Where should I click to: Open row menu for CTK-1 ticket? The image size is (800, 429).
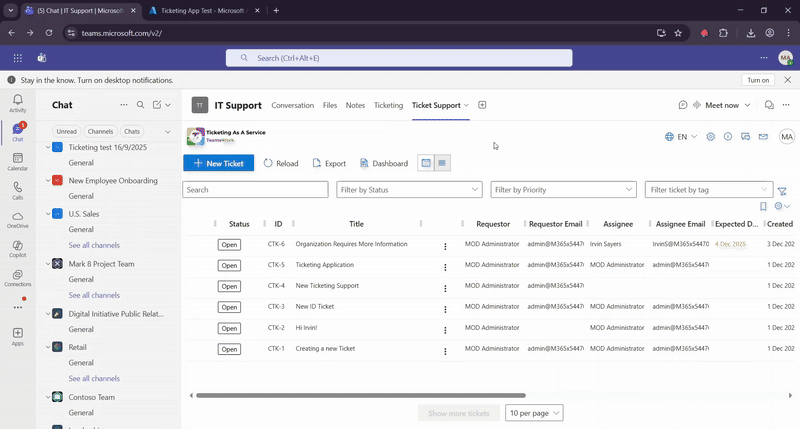tap(445, 351)
